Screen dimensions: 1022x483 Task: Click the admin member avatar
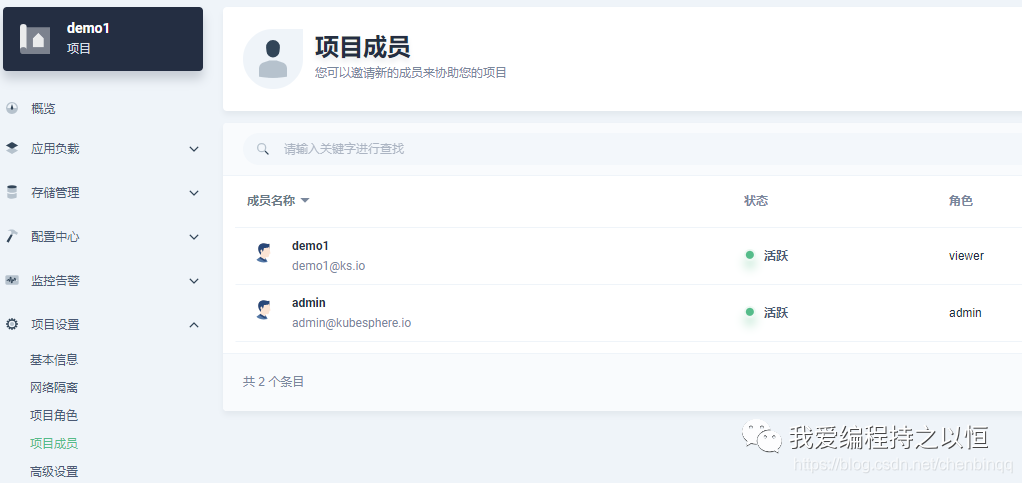(x=263, y=310)
